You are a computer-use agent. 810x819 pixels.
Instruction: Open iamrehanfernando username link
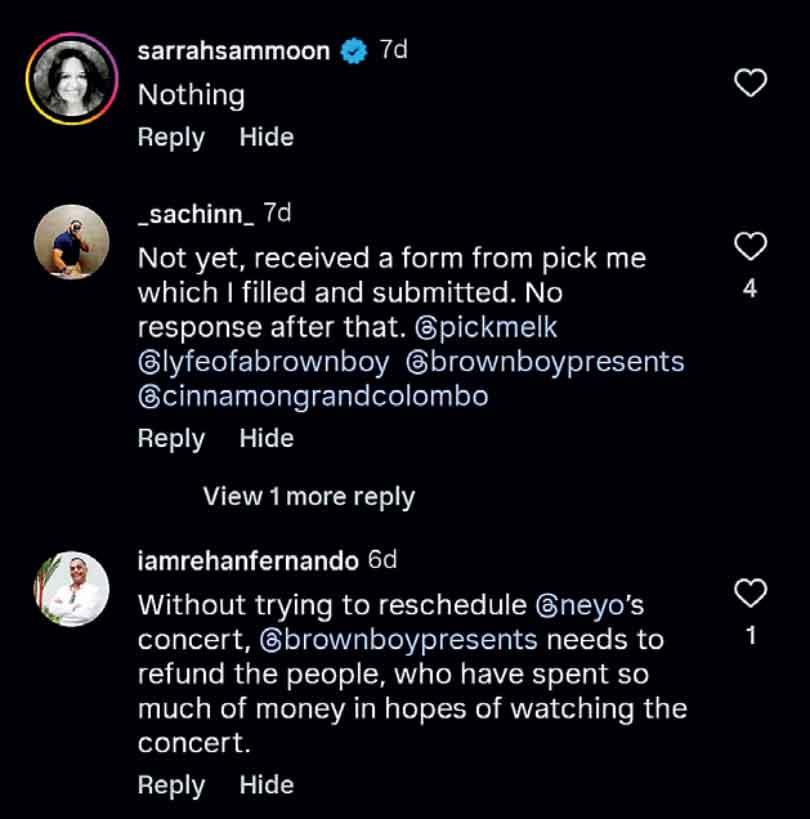pos(247,561)
